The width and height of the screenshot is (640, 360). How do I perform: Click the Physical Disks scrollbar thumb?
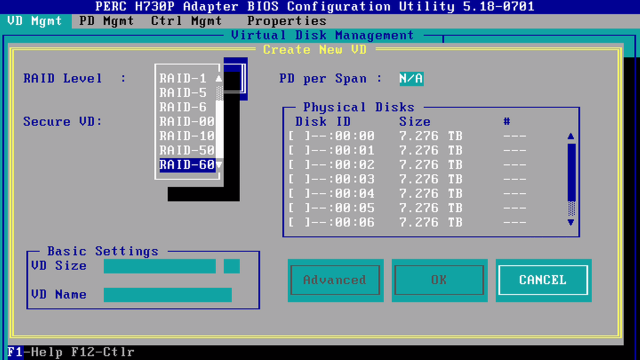click(571, 172)
